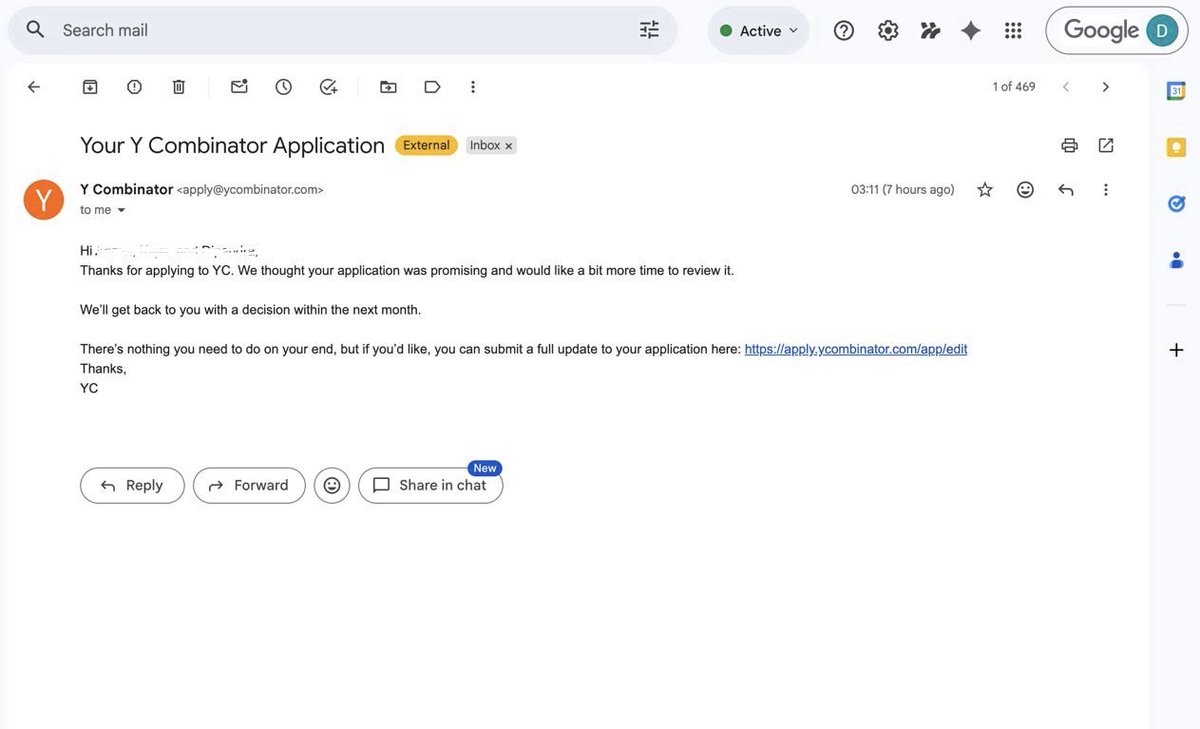
Task: Move the email to a folder
Action: (x=388, y=87)
